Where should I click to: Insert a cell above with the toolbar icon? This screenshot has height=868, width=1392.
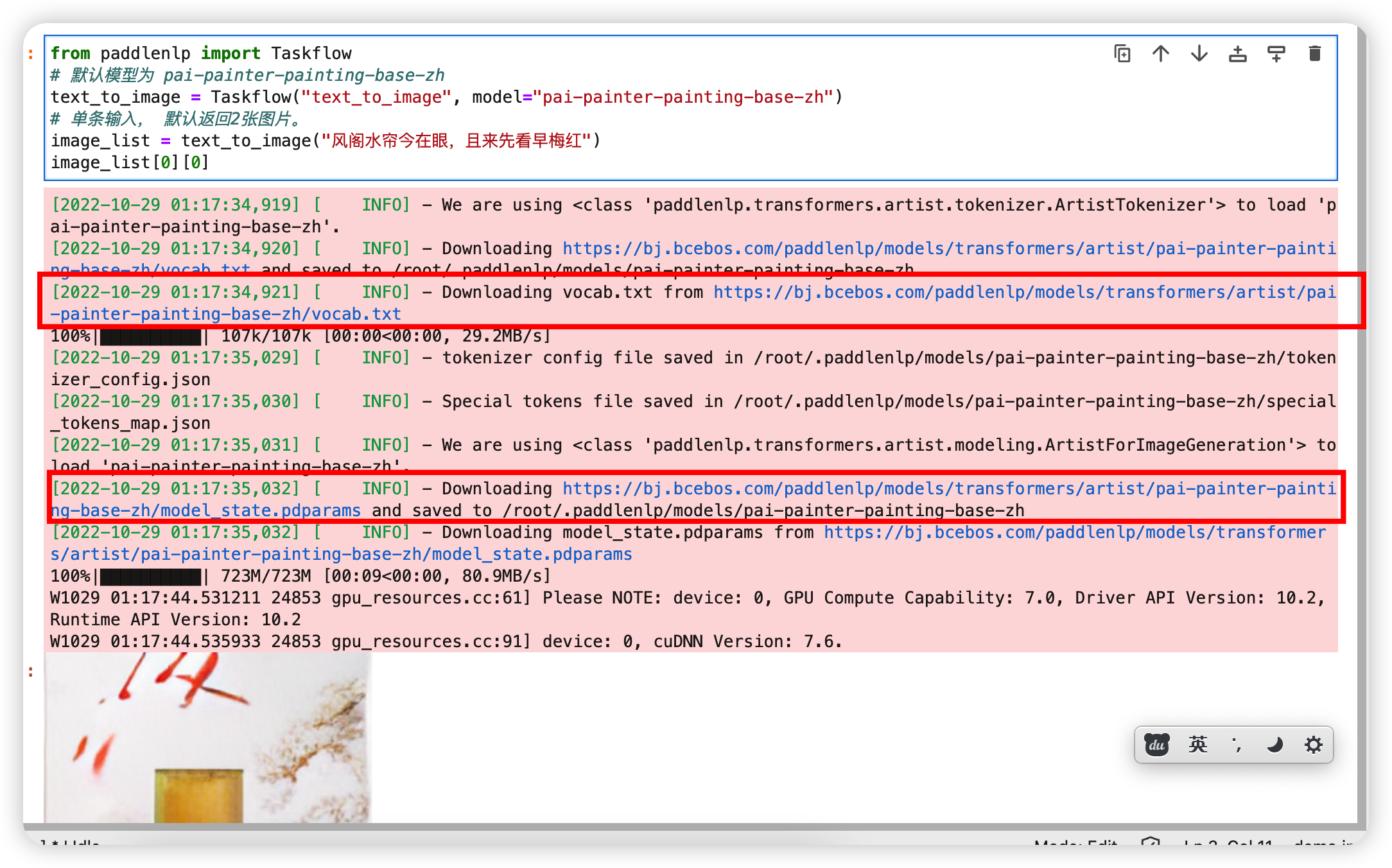(1237, 54)
